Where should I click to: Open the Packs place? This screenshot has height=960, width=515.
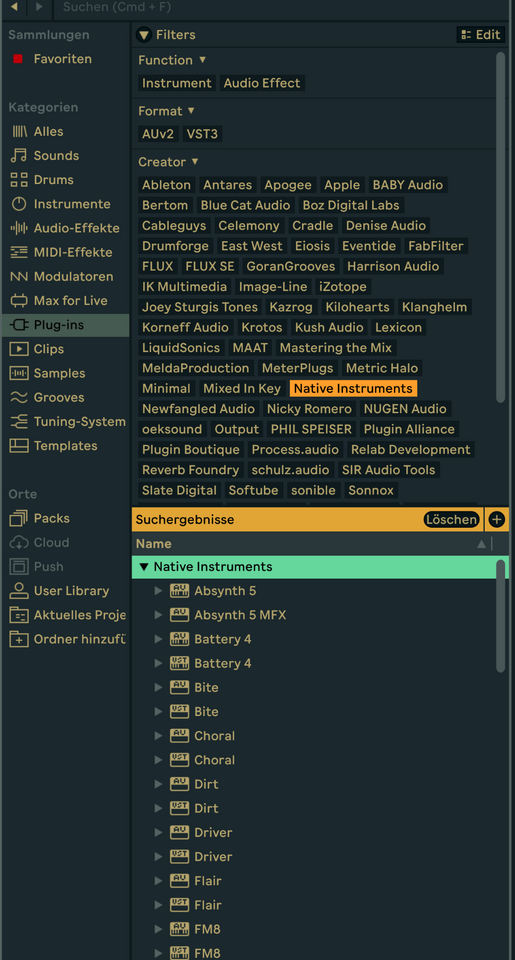pos(66,519)
